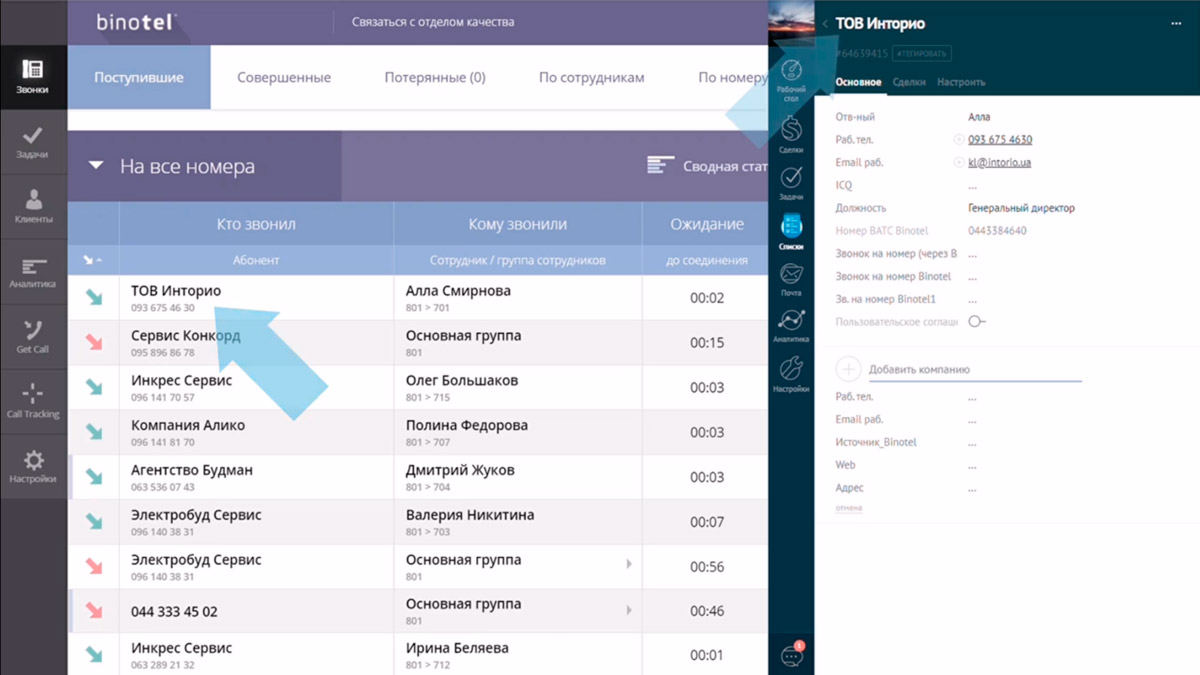Click Кому звонили column header
The width and height of the screenshot is (1200, 675).
pyautogui.click(x=518, y=224)
